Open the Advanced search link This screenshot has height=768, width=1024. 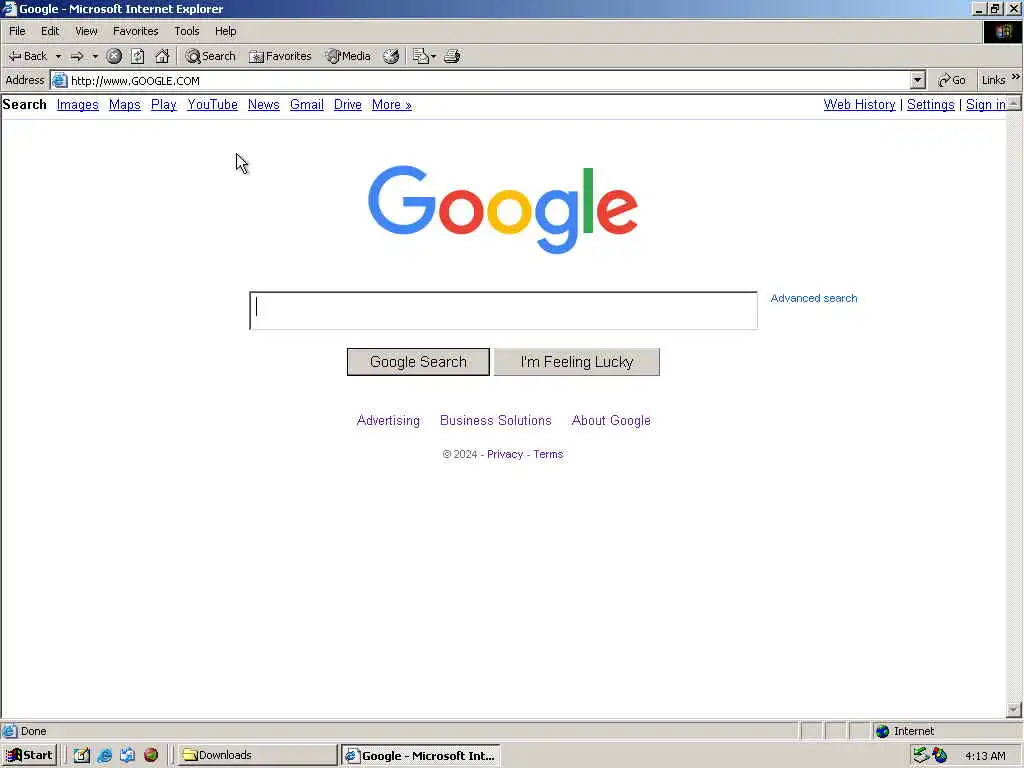click(x=814, y=298)
